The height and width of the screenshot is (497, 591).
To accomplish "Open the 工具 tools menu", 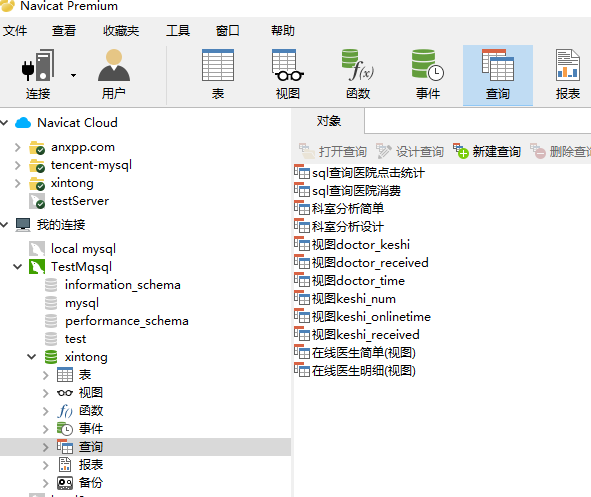I will 178,31.
